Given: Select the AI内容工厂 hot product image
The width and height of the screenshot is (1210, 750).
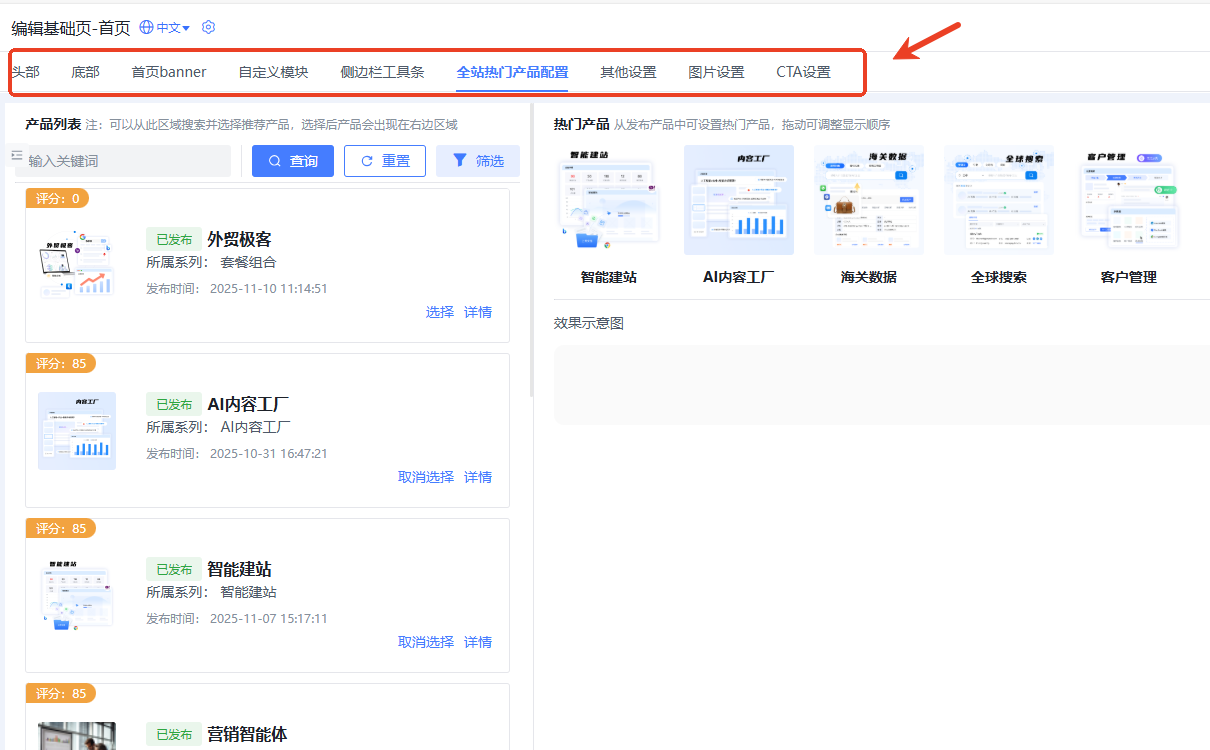Looking at the screenshot, I should tap(738, 200).
